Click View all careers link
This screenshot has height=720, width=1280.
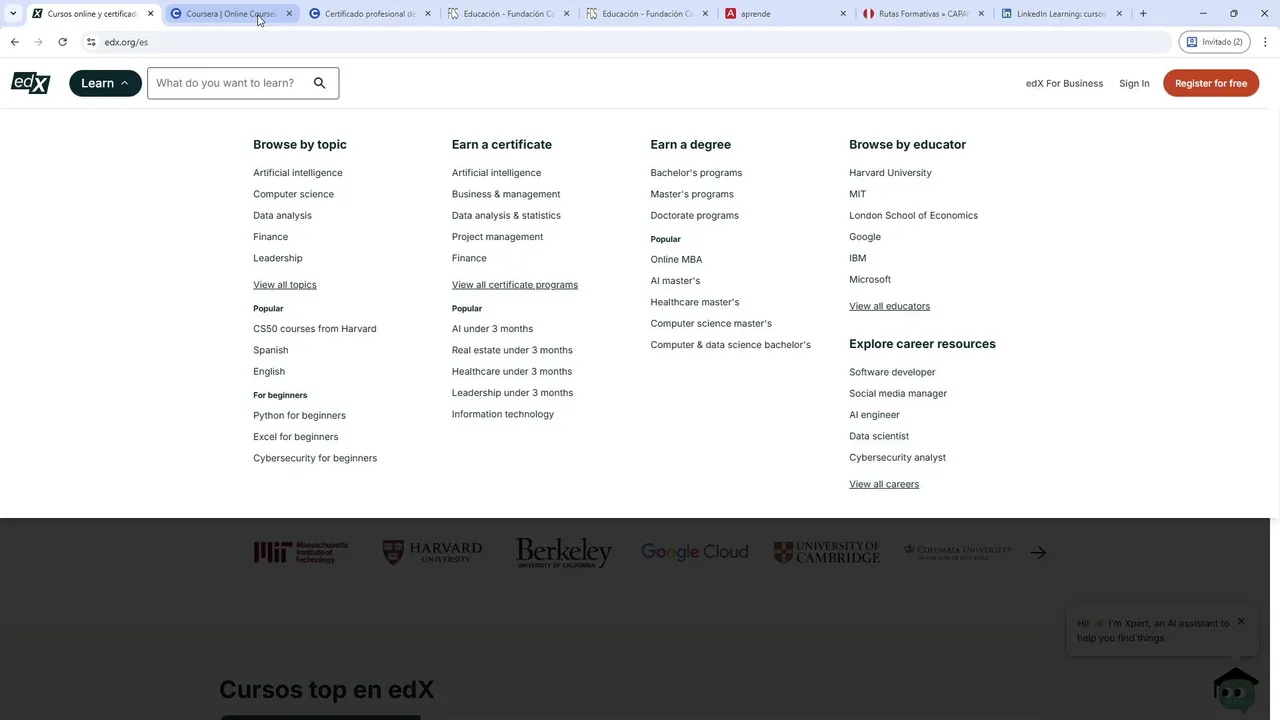coord(884,484)
